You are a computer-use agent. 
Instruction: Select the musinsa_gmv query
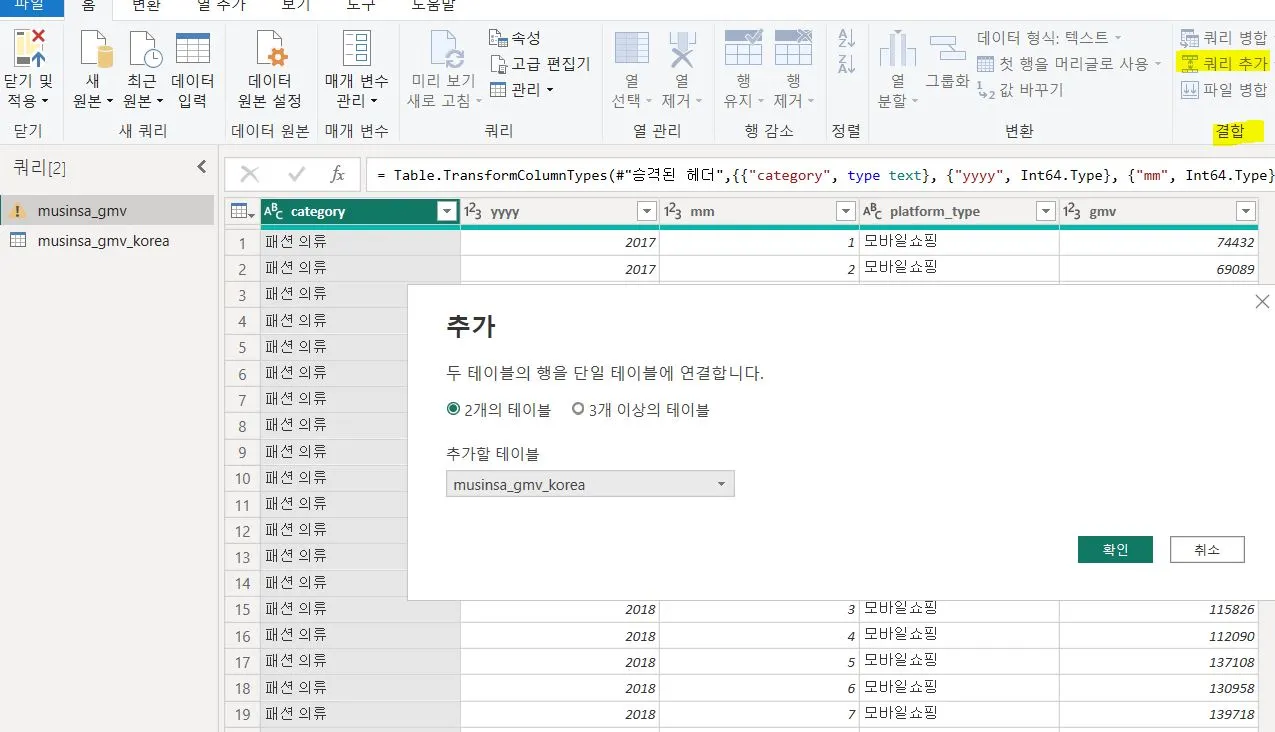click(107, 211)
